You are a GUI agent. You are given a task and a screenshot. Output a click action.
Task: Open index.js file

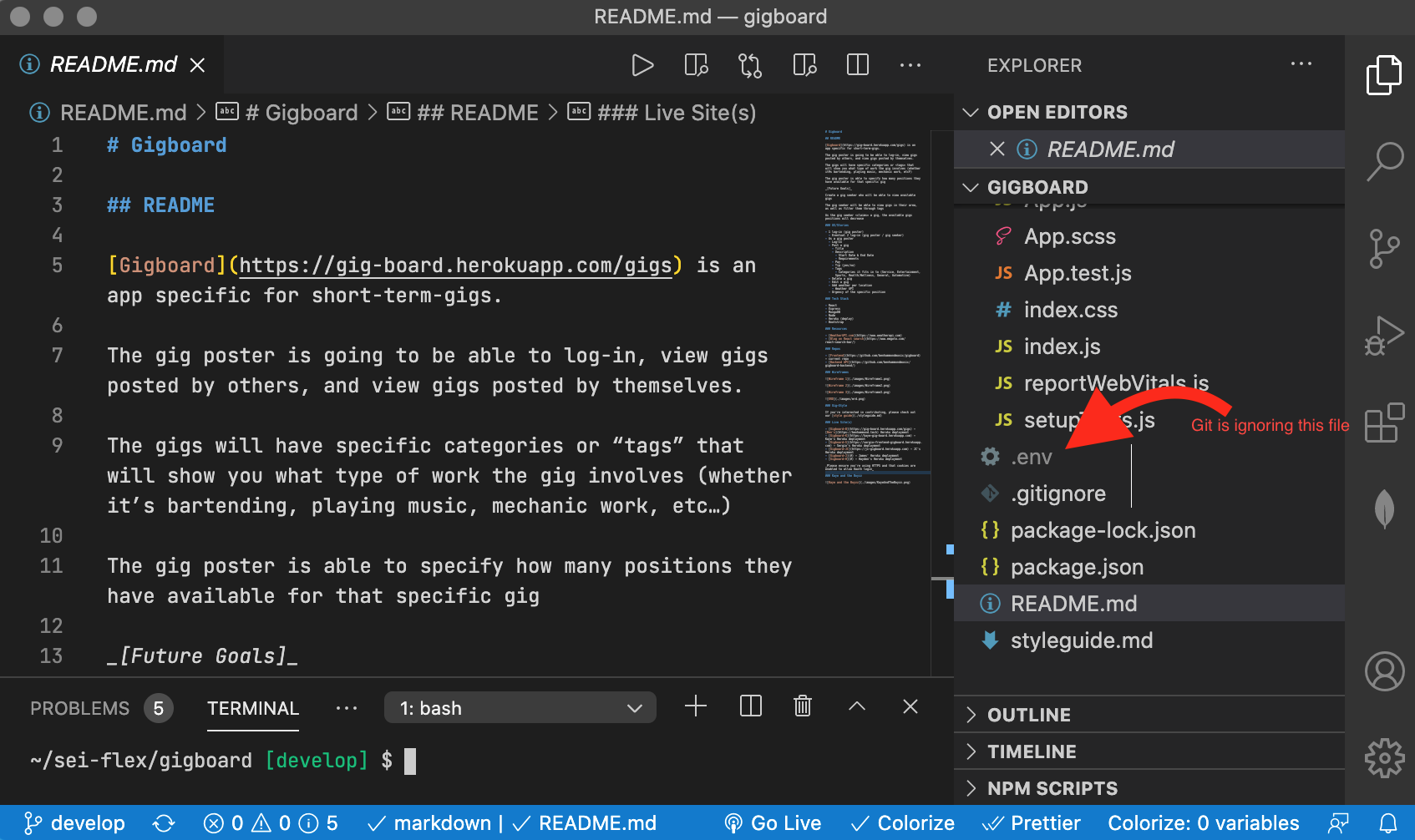1149,347
